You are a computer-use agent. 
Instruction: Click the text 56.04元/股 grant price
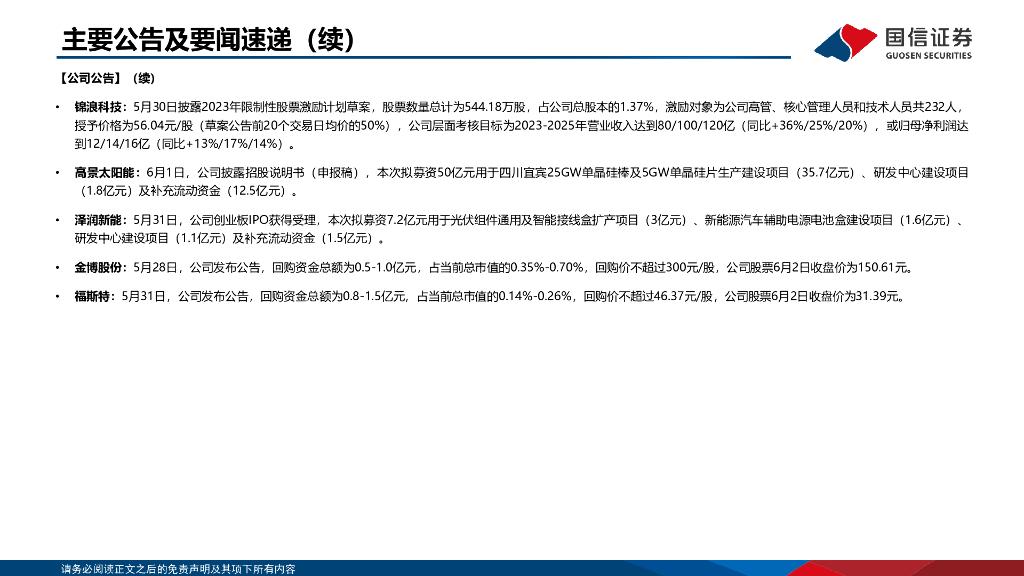(x=163, y=125)
